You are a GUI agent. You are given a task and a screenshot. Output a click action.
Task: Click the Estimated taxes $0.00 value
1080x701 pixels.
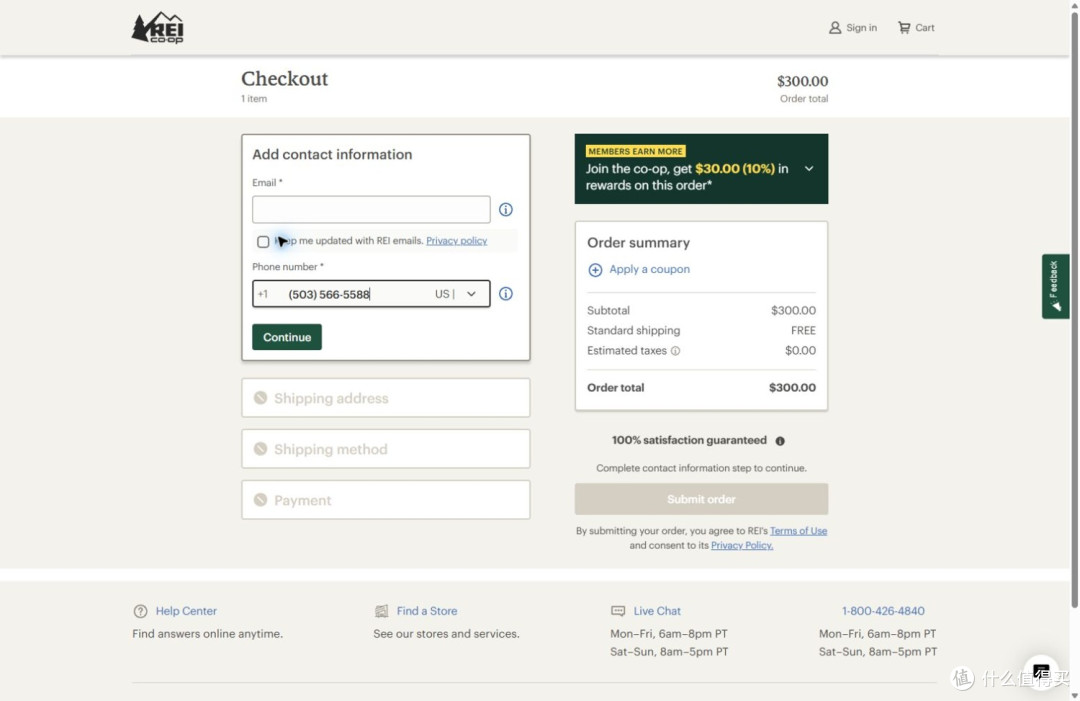click(x=800, y=350)
